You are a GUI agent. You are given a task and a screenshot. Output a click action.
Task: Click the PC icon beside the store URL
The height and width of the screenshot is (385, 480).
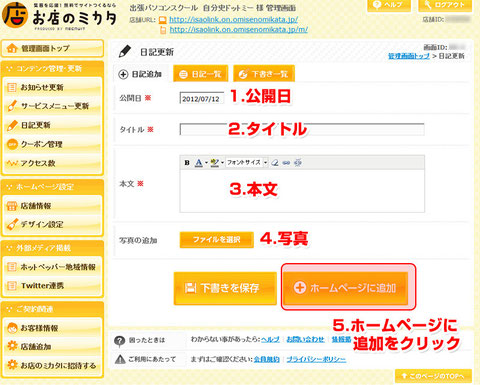click(162, 20)
